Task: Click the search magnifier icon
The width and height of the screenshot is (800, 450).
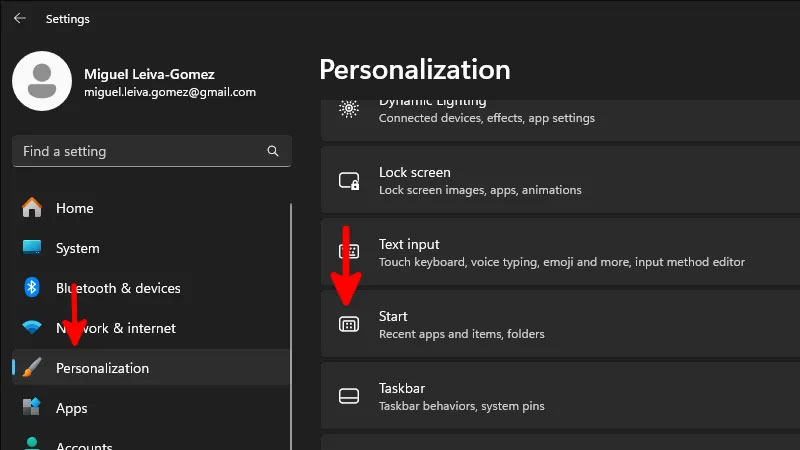Action: (273, 151)
